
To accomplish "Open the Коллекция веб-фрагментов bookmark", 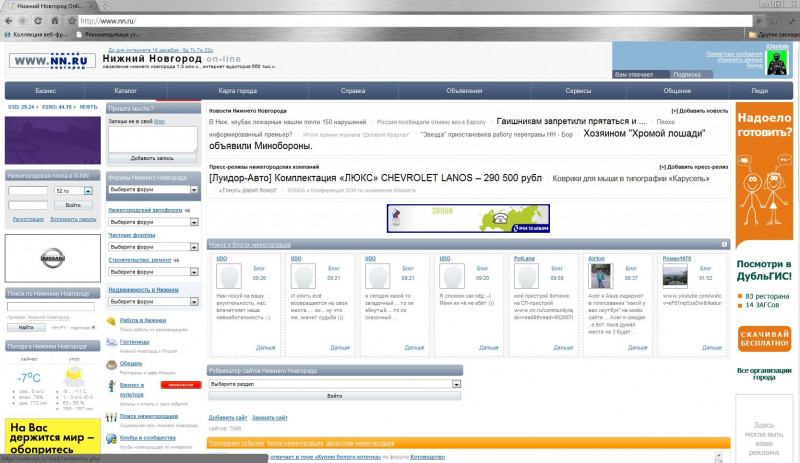I will tap(36, 35).
